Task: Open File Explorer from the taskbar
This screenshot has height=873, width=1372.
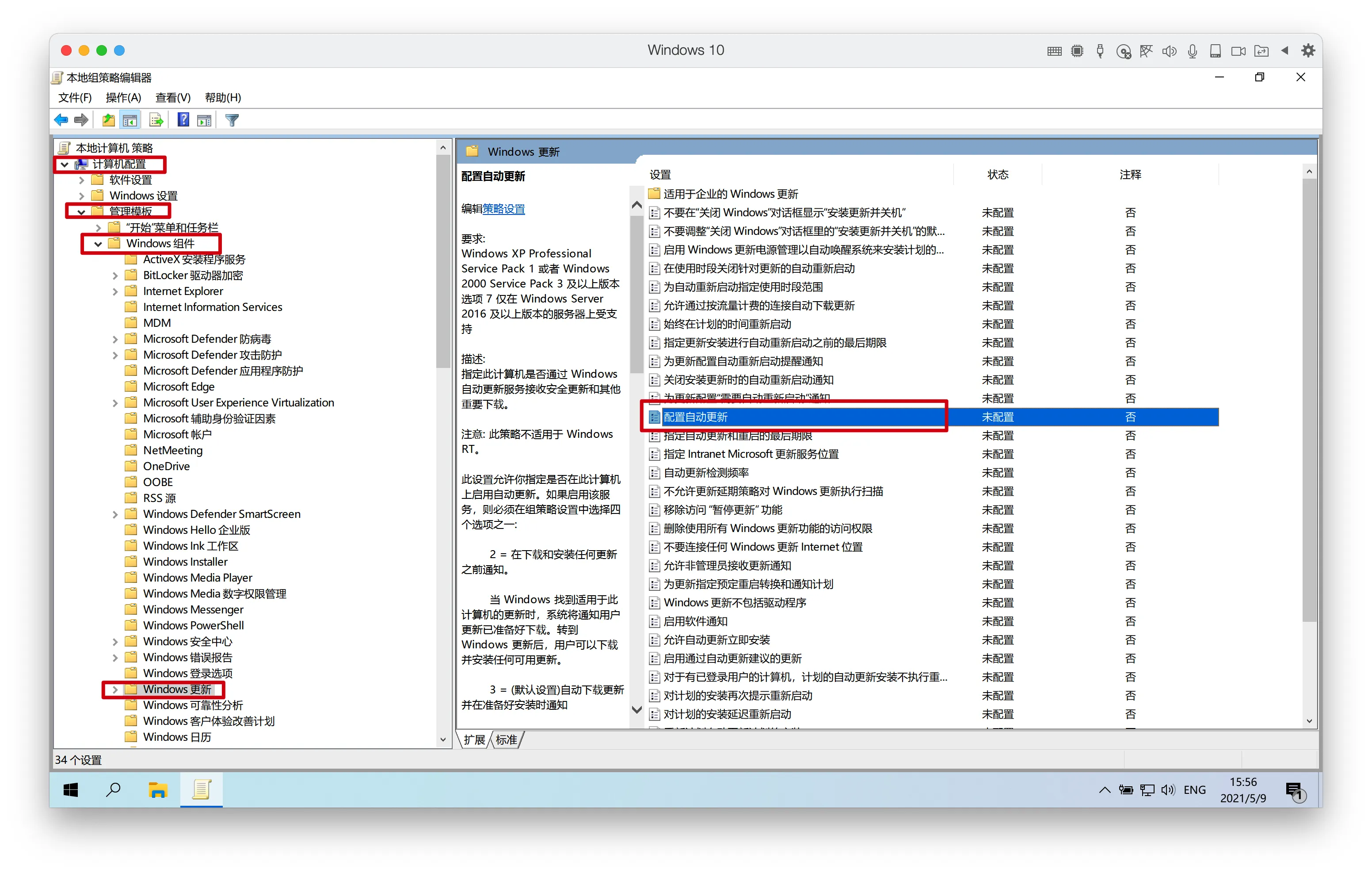Action: 157,790
